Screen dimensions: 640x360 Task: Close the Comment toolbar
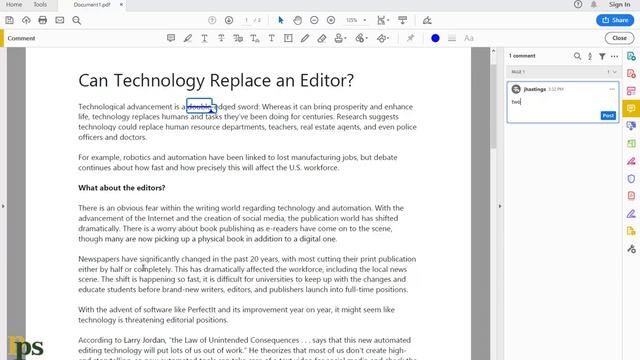619,38
